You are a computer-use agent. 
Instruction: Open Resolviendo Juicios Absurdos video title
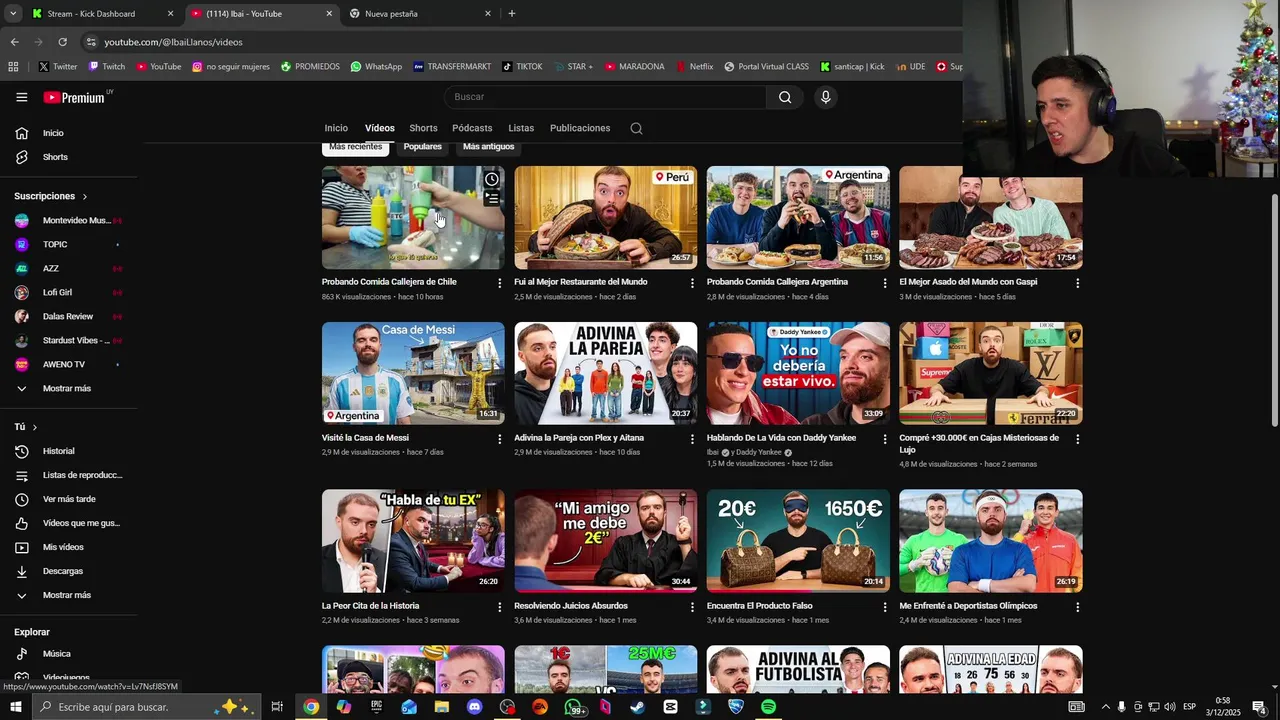tap(571, 606)
